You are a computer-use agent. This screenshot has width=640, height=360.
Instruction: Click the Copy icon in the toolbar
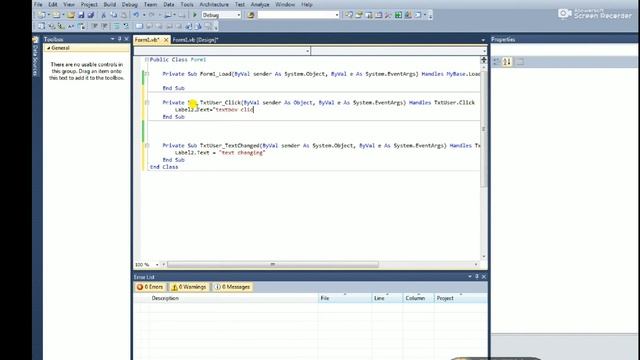tap(113, 15)
